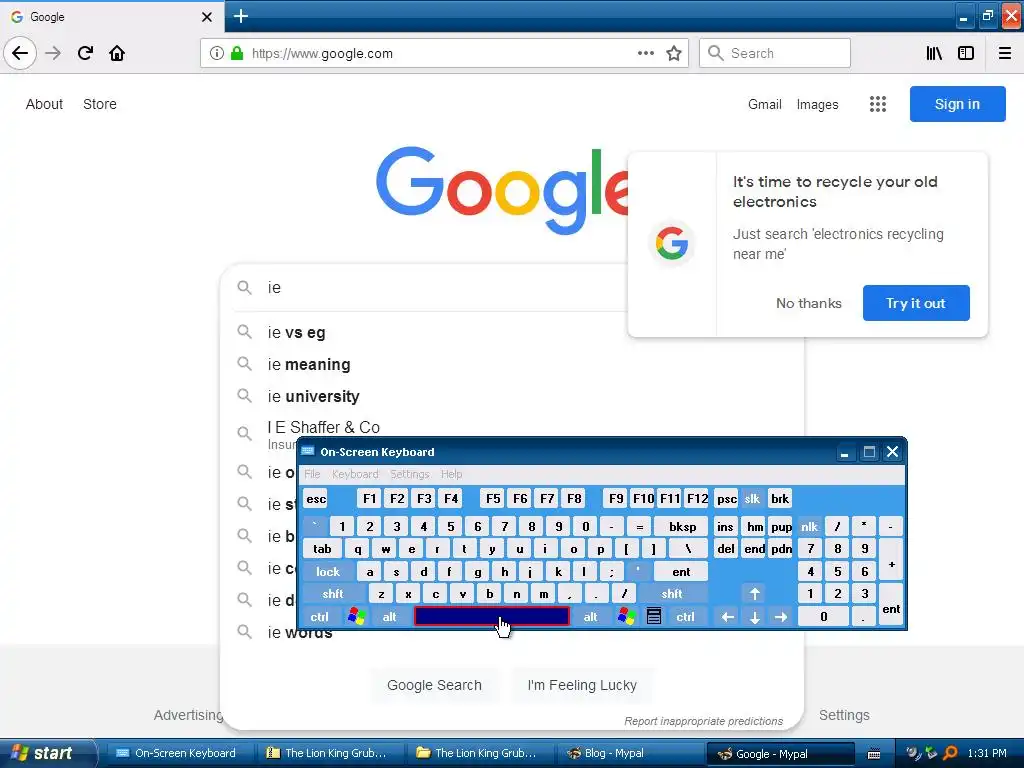Click the tray magnifier icon in taskbar
Viewport: 1024px width, 768px height.
[950, 753]
